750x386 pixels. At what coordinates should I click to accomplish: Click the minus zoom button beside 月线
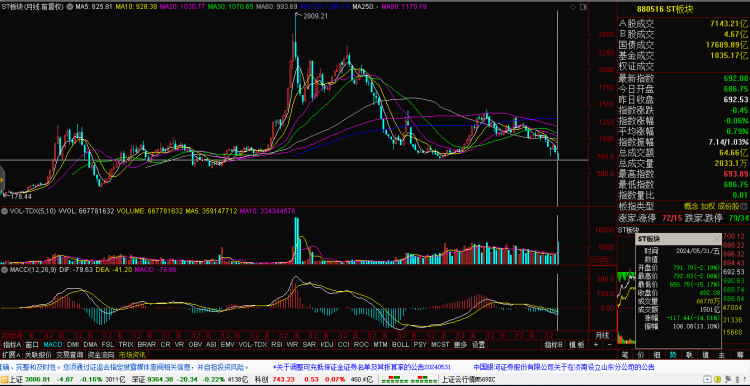tap(609, 344)
